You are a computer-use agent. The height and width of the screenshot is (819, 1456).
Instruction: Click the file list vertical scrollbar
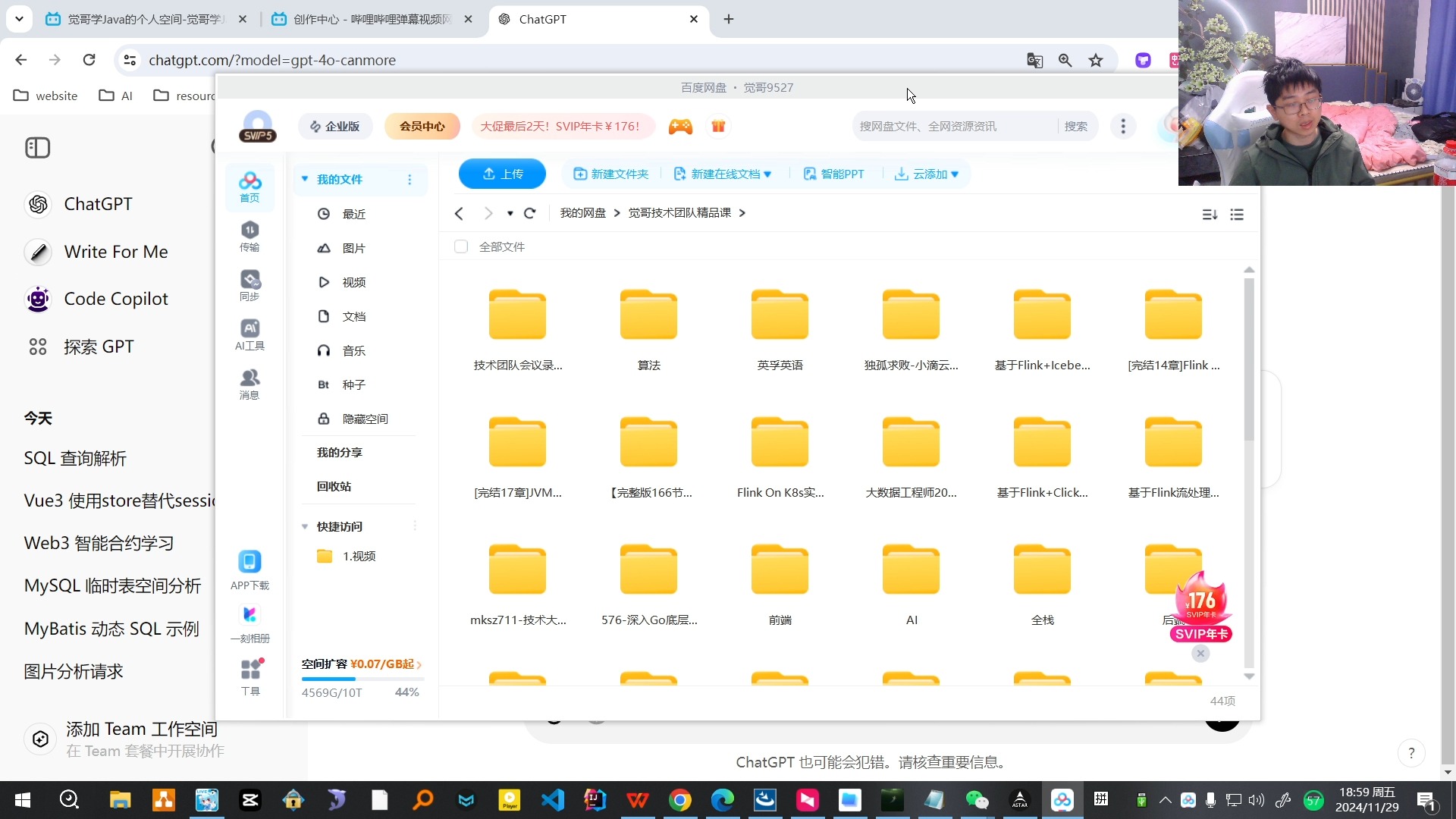point(1249,359)
